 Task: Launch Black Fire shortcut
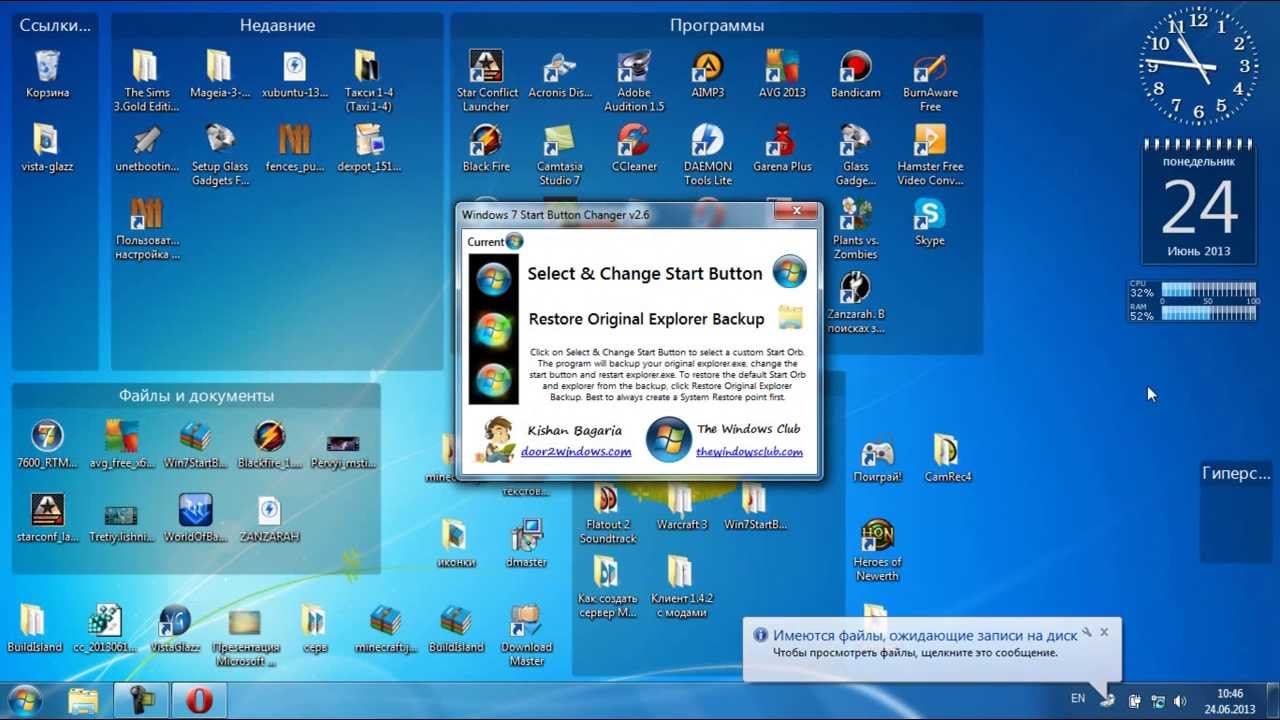point(486,148)
